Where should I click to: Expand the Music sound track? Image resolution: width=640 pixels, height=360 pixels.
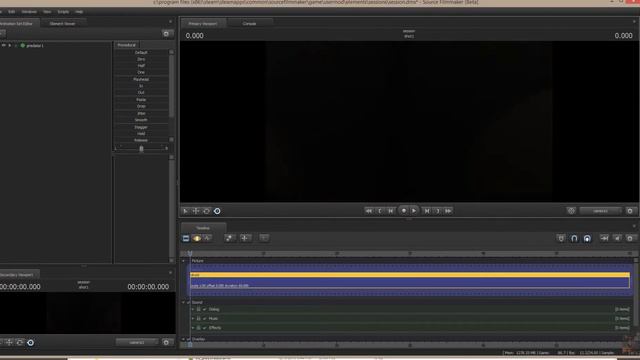(x=193, y=318)
